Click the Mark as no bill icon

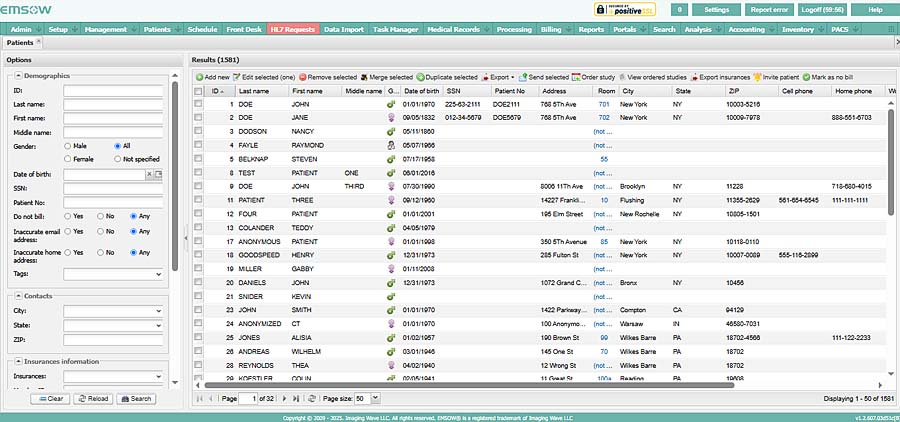(x=804, y=77)
